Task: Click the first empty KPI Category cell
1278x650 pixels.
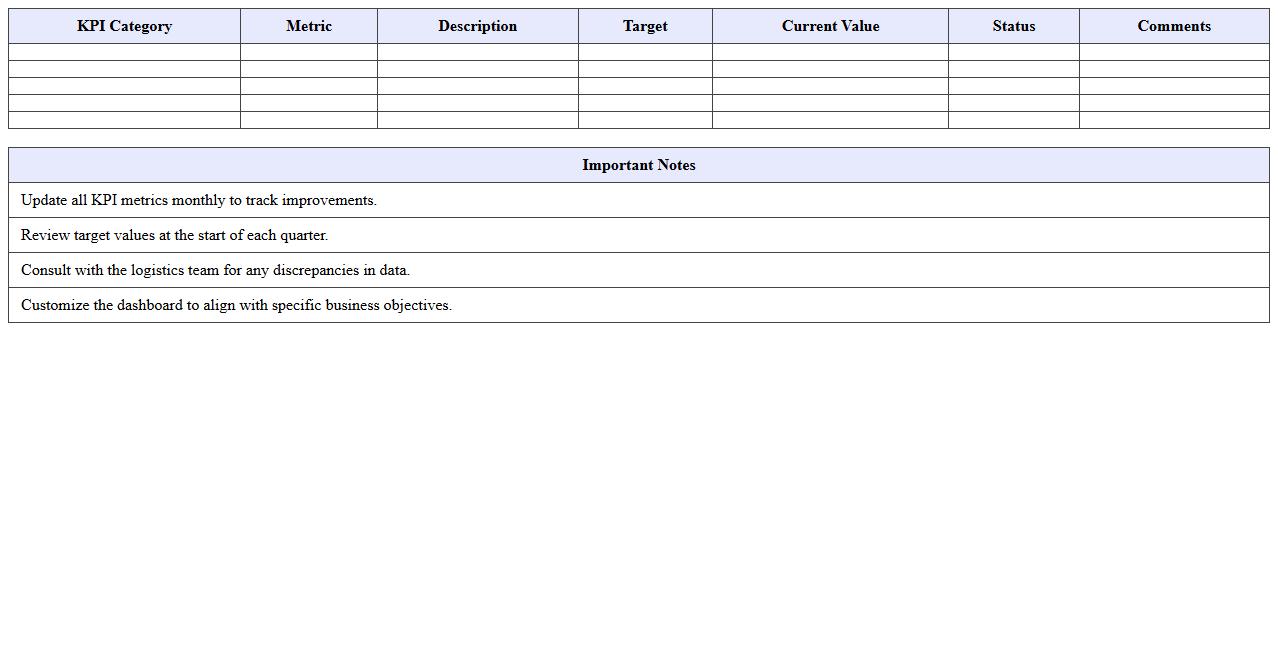Action: [x=123, y=50]
